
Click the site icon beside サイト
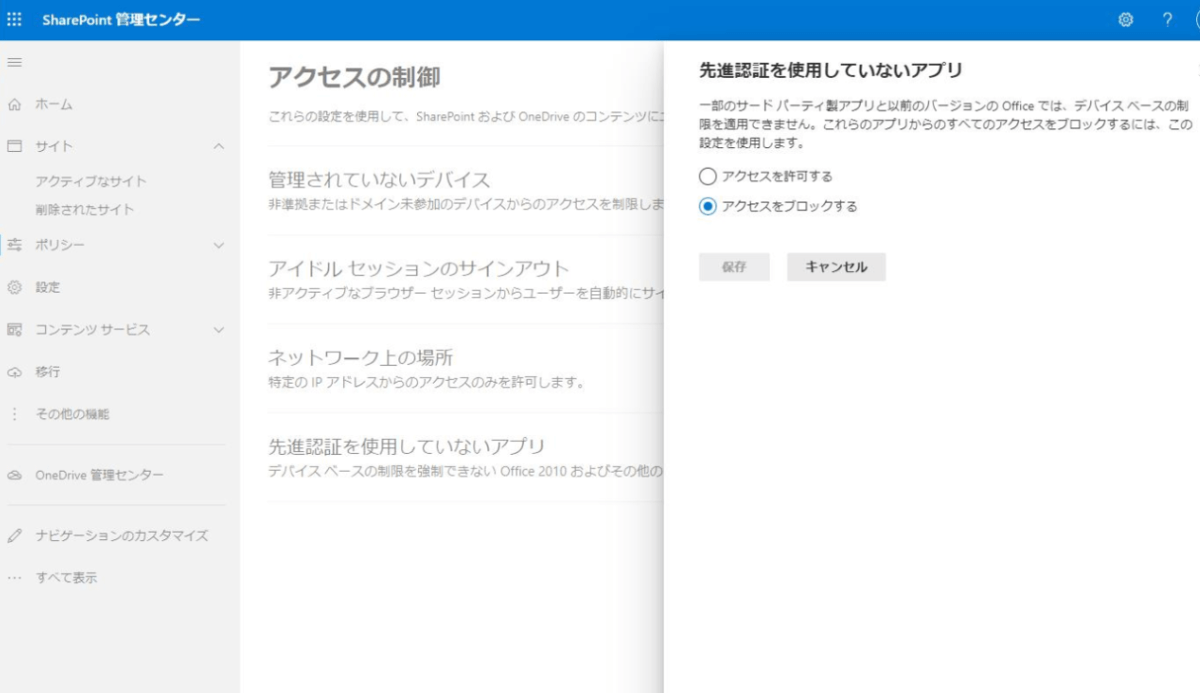tap(14, 146)
